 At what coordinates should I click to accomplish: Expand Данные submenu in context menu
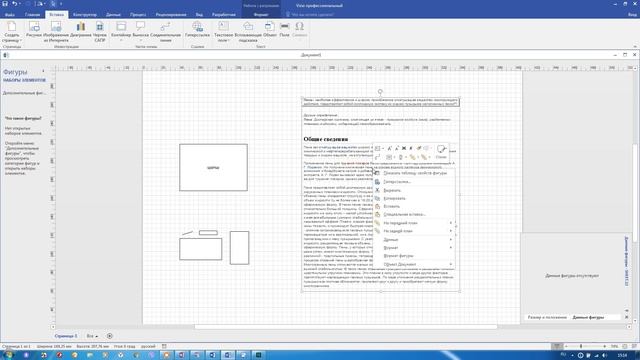coord(414,240)
